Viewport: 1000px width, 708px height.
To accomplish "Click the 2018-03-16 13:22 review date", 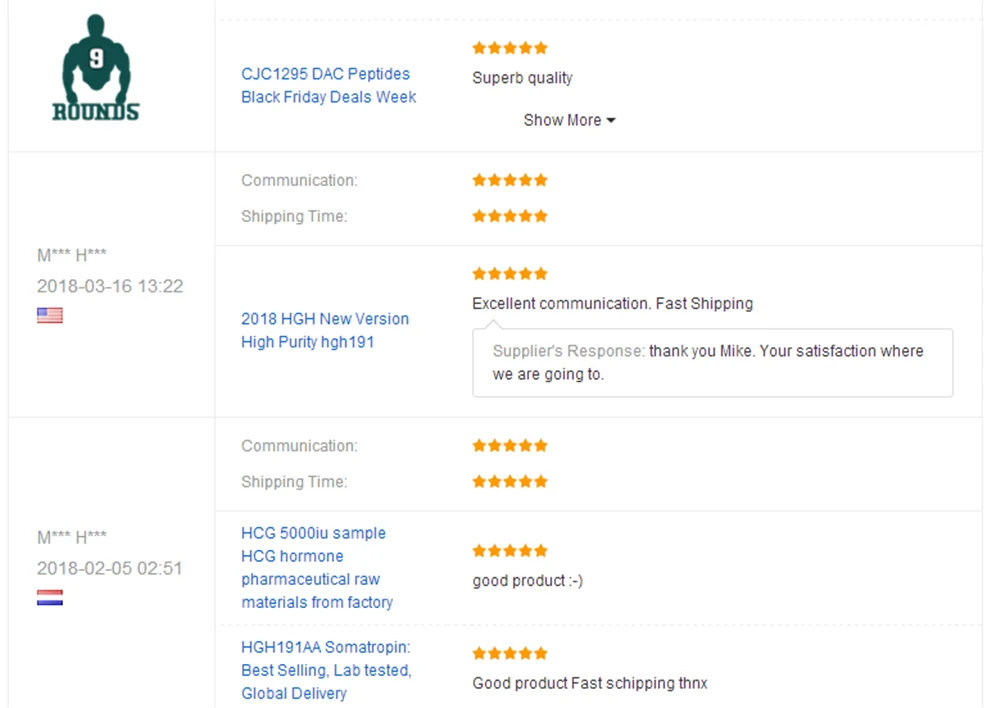I will 110,286.
